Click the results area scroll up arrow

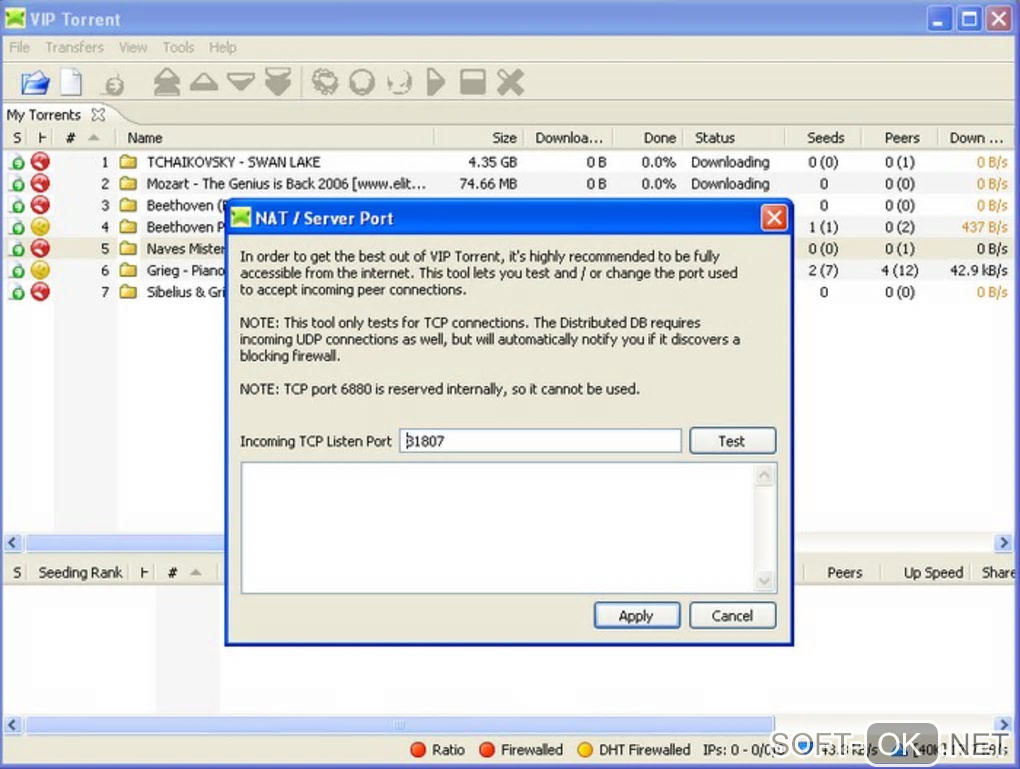pos(765,476)
